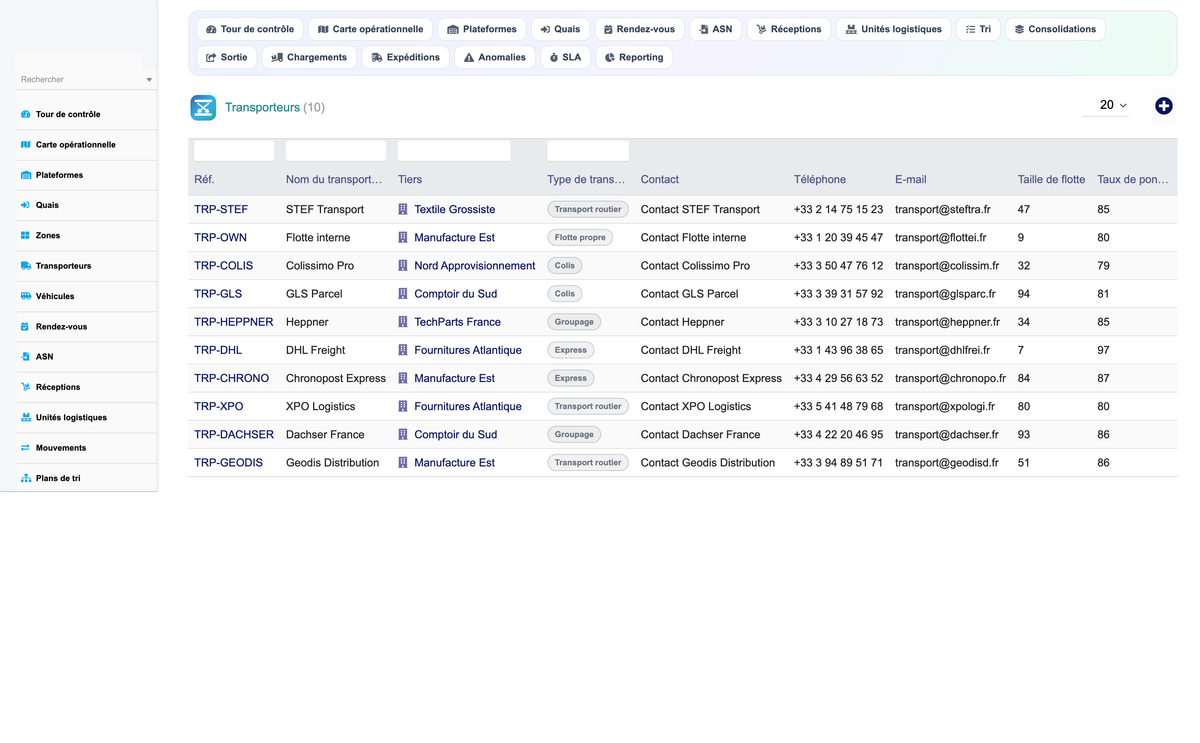Click the icon on the Sortie tab

pos(211,58)
